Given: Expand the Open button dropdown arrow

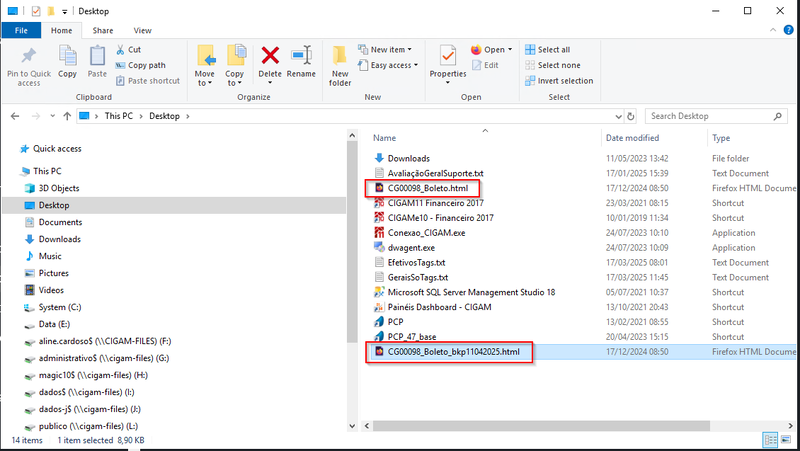Looking at the screenshot, I should click(x=510, y=49).
